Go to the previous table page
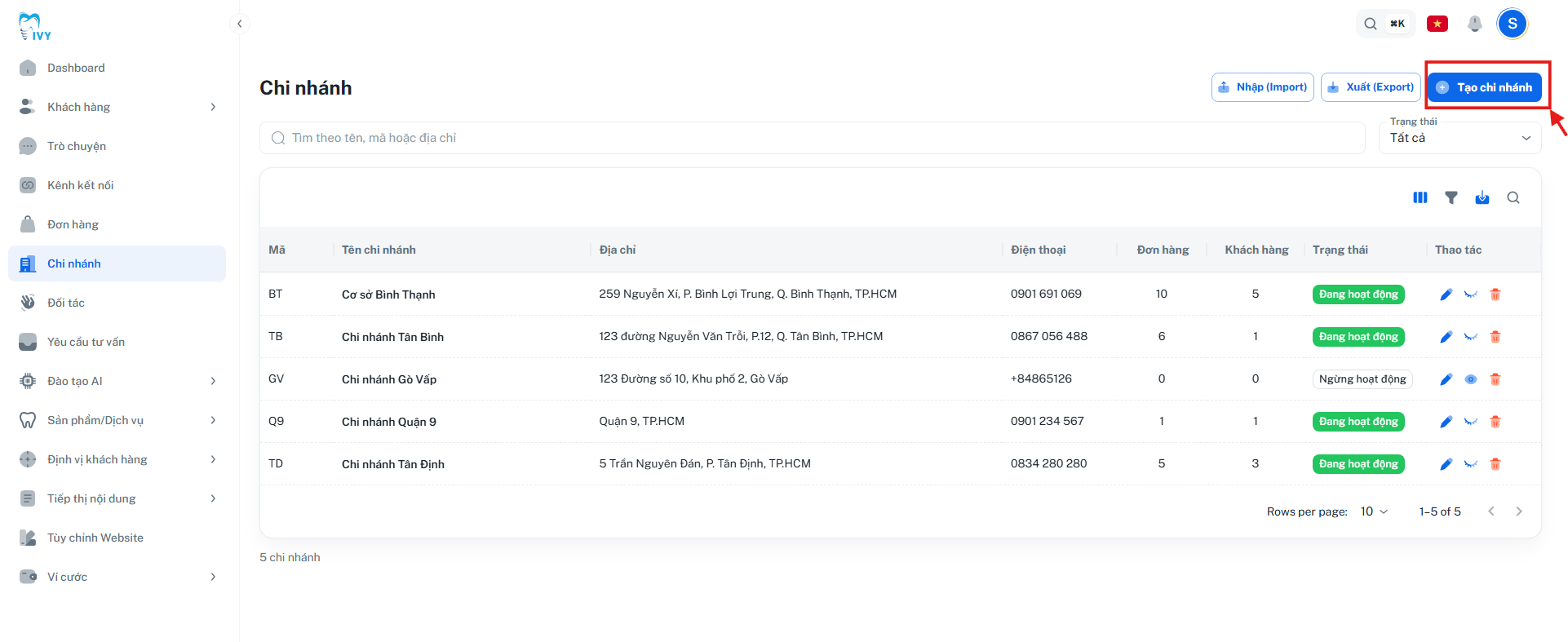Screen dimensions: 1568x642 [x=1491, y=511]
